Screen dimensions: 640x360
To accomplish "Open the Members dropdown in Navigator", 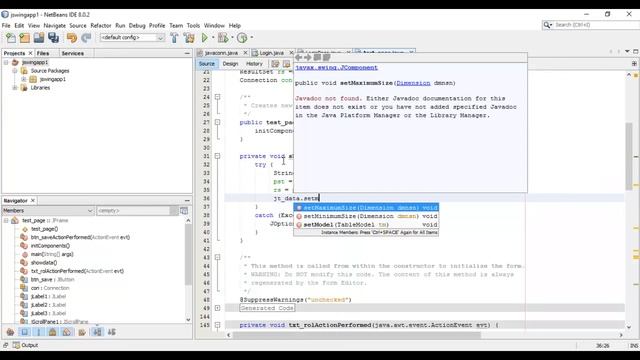I will click(48, 211).
